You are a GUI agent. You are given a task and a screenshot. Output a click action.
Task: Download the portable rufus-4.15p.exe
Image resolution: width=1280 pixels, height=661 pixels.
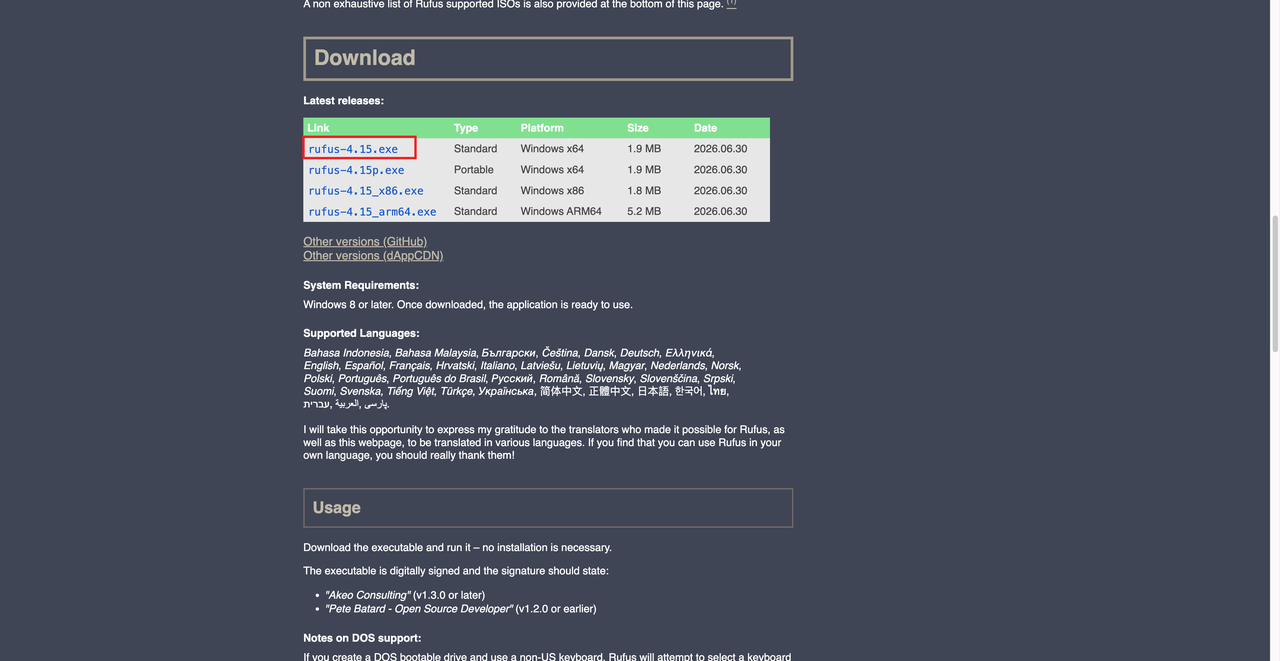[x=356, y=170]
